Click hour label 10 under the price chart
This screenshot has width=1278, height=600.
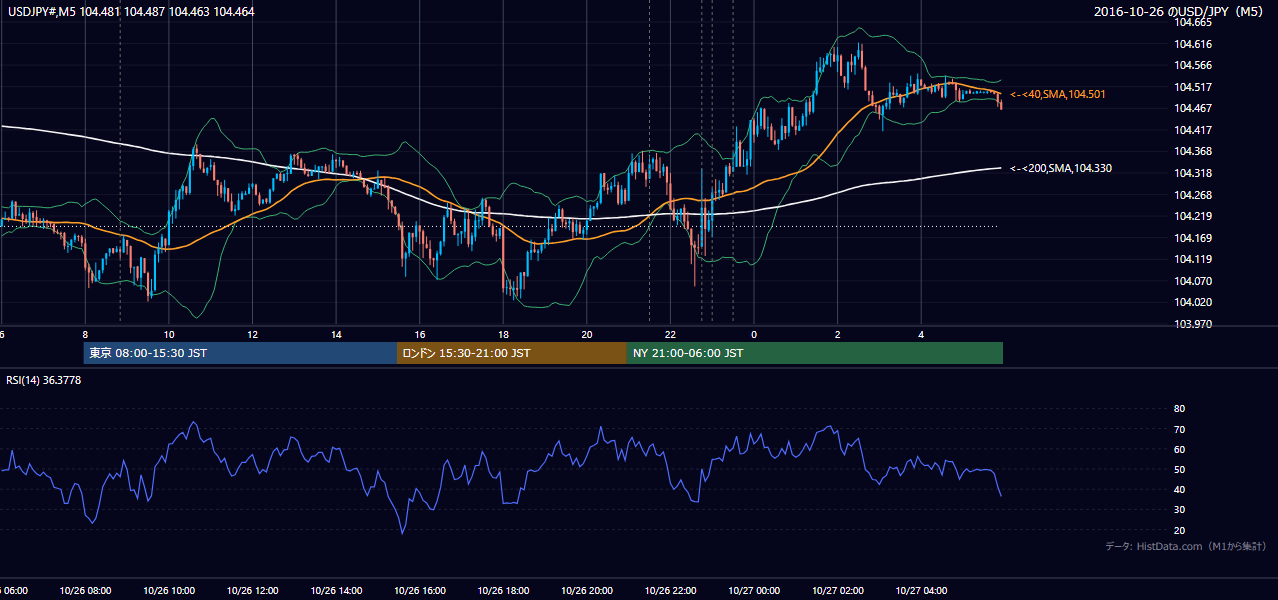(169, 334)
